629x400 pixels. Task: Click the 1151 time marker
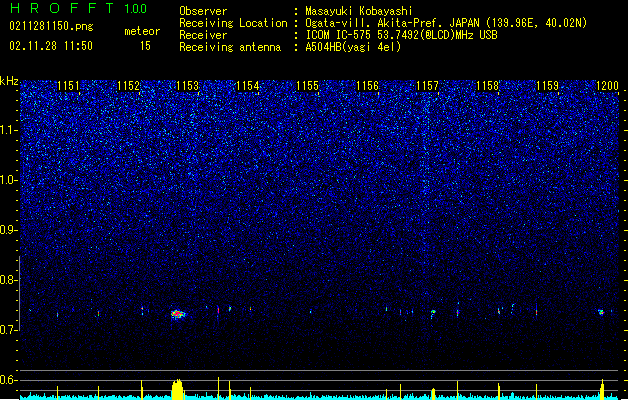pyautogui.click(x=68, y=86)
